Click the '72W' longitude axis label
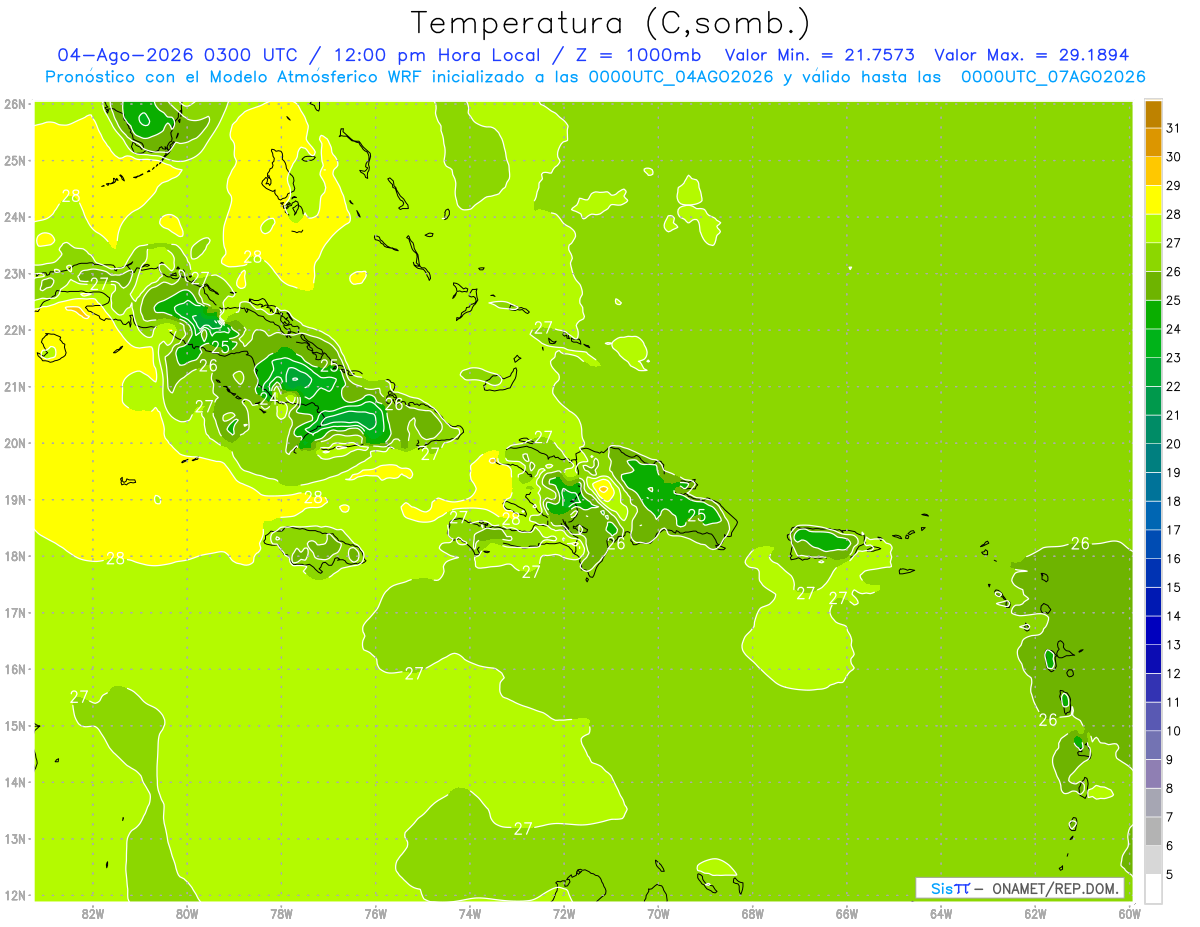Viewport: 1200px width, 927px height. click(563, 913)
